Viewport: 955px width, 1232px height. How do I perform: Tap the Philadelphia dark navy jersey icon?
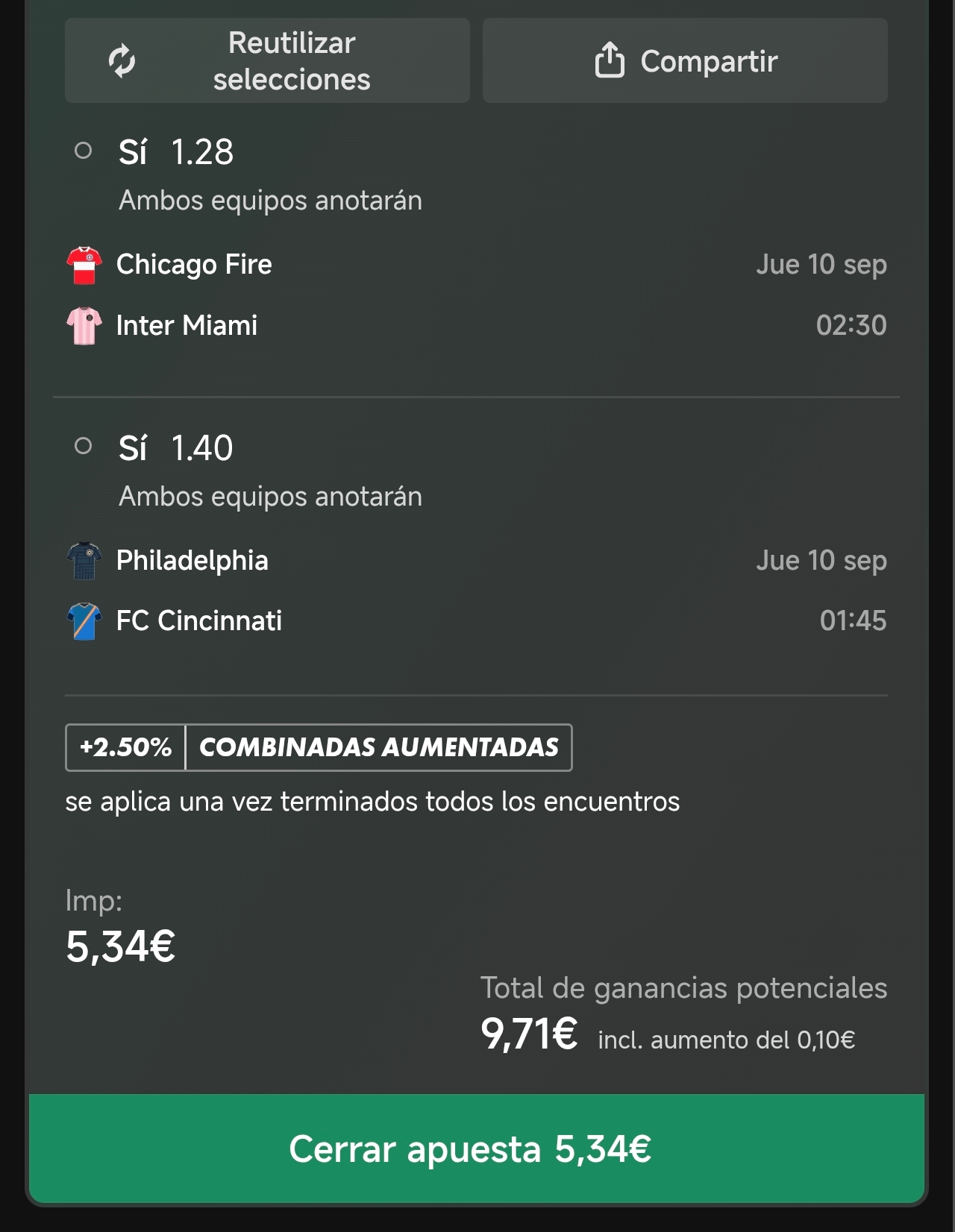click(x=84, y=561)
